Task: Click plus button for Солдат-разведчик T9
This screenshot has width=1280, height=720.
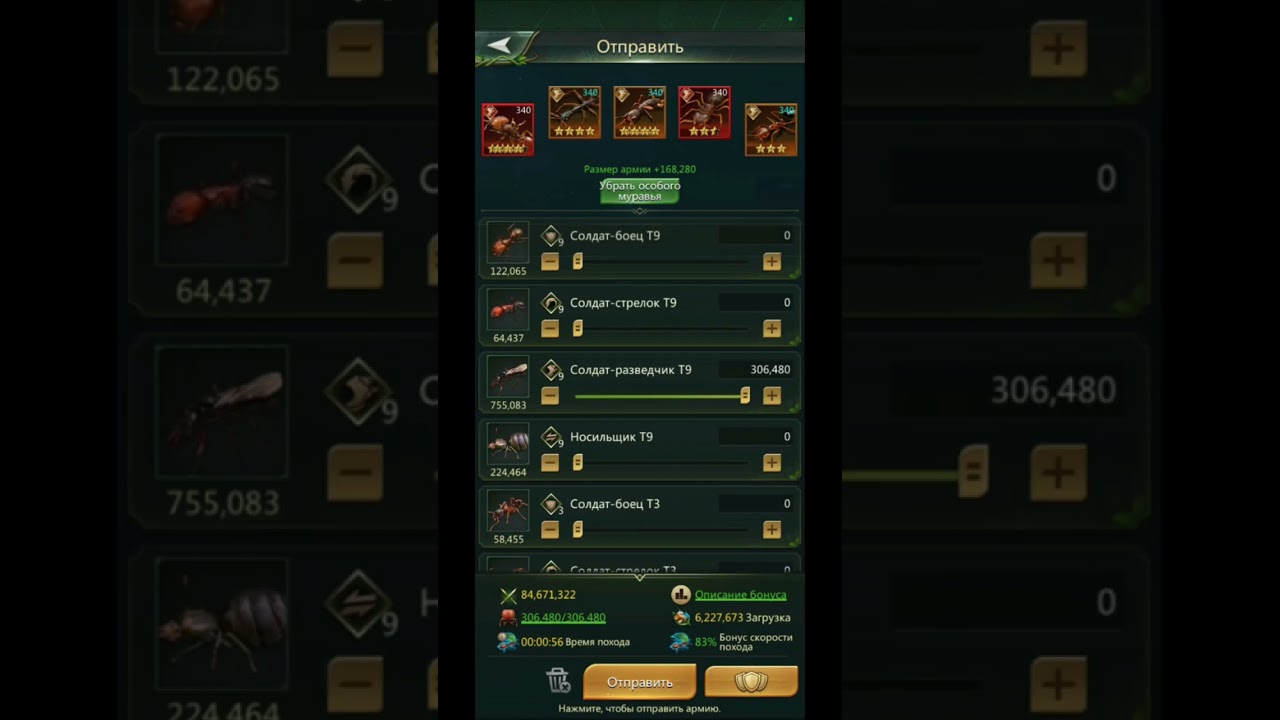Action: (x=772, y=395)
